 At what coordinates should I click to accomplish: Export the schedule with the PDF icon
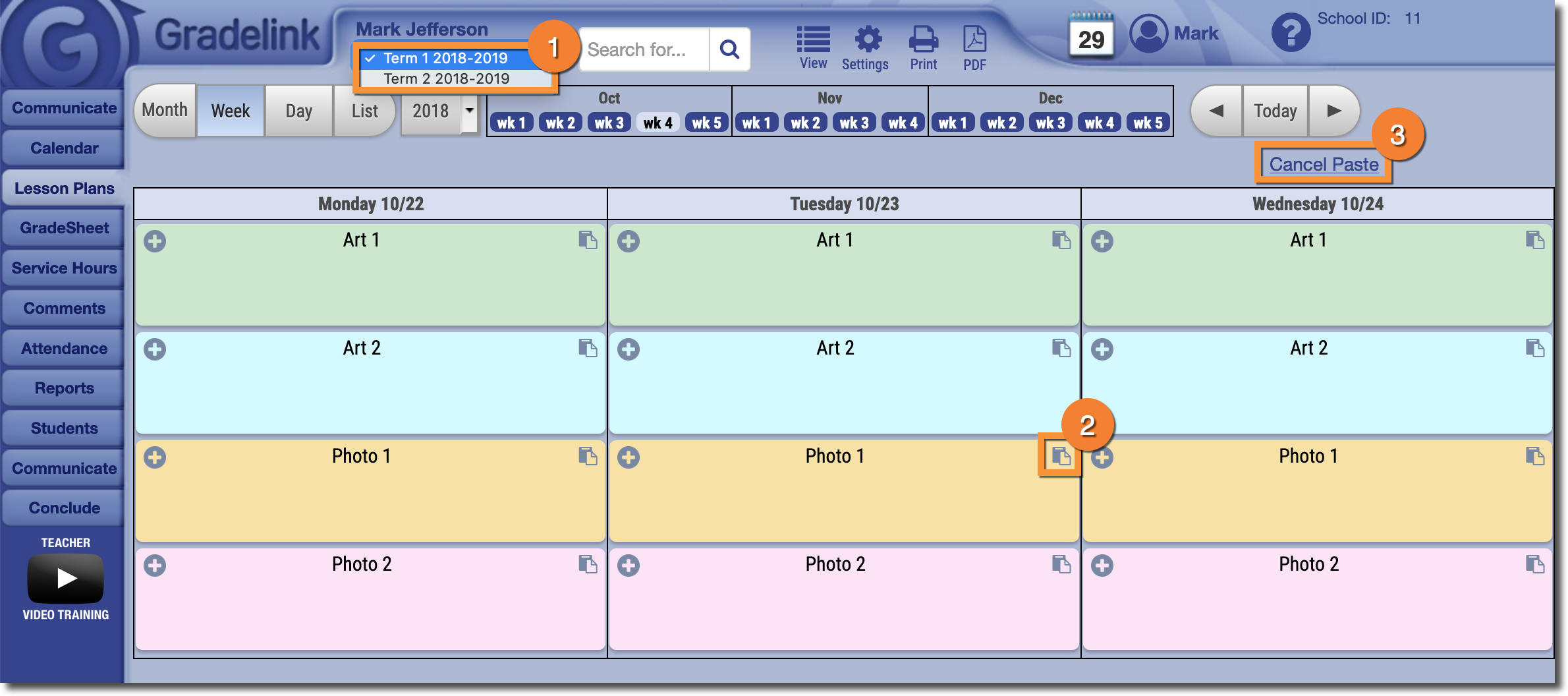click(x=973, y=41)
